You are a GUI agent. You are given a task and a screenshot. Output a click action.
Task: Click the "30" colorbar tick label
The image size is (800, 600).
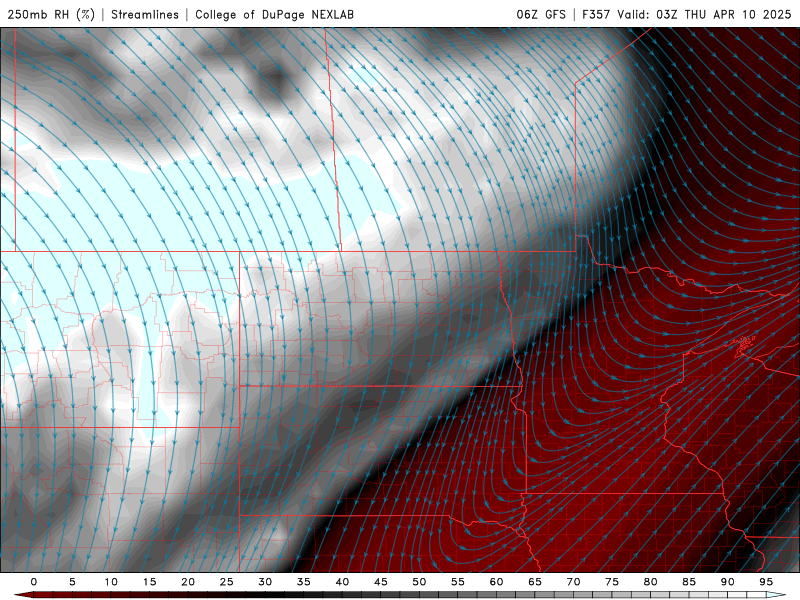pos(265,582)
